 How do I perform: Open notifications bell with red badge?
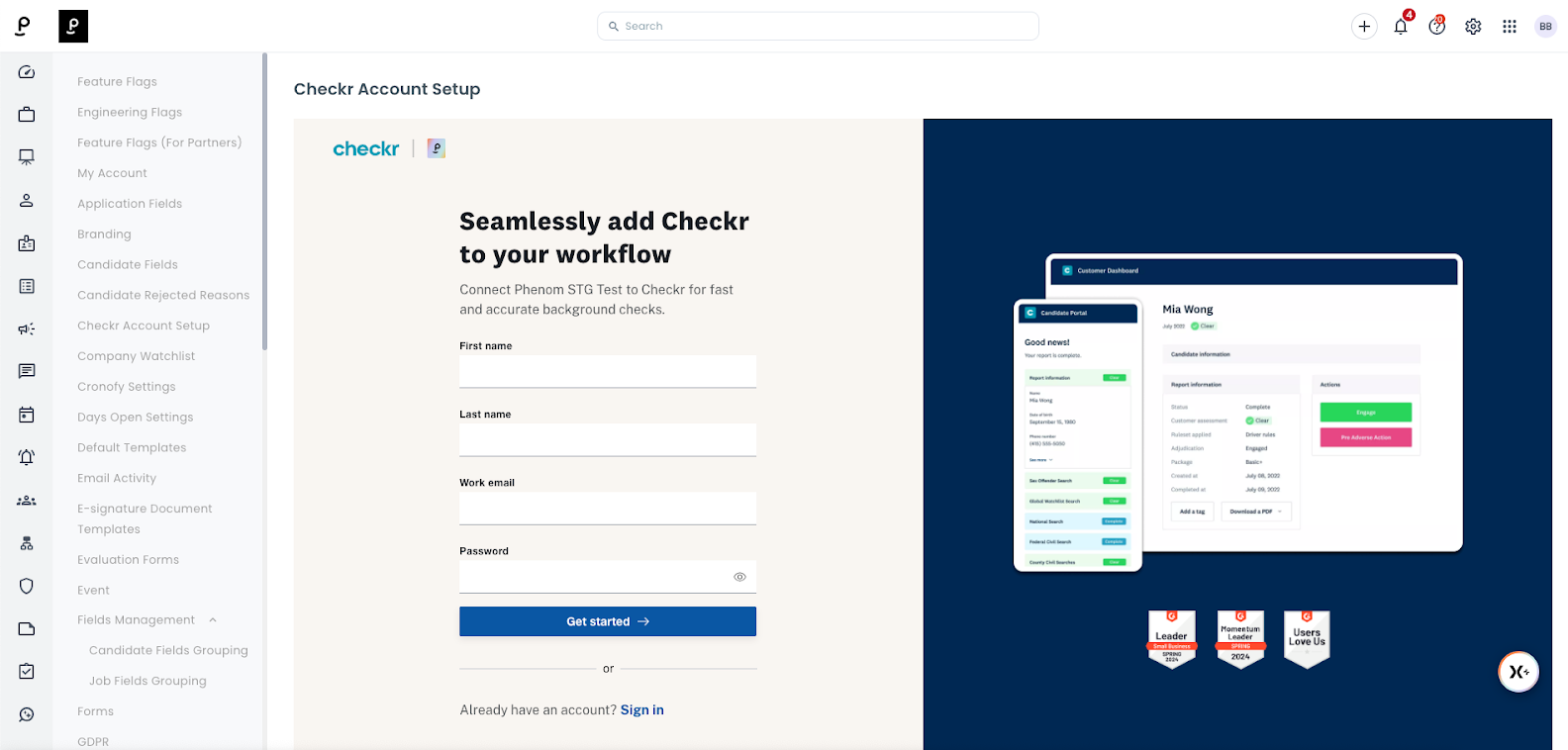[1401, 27]
